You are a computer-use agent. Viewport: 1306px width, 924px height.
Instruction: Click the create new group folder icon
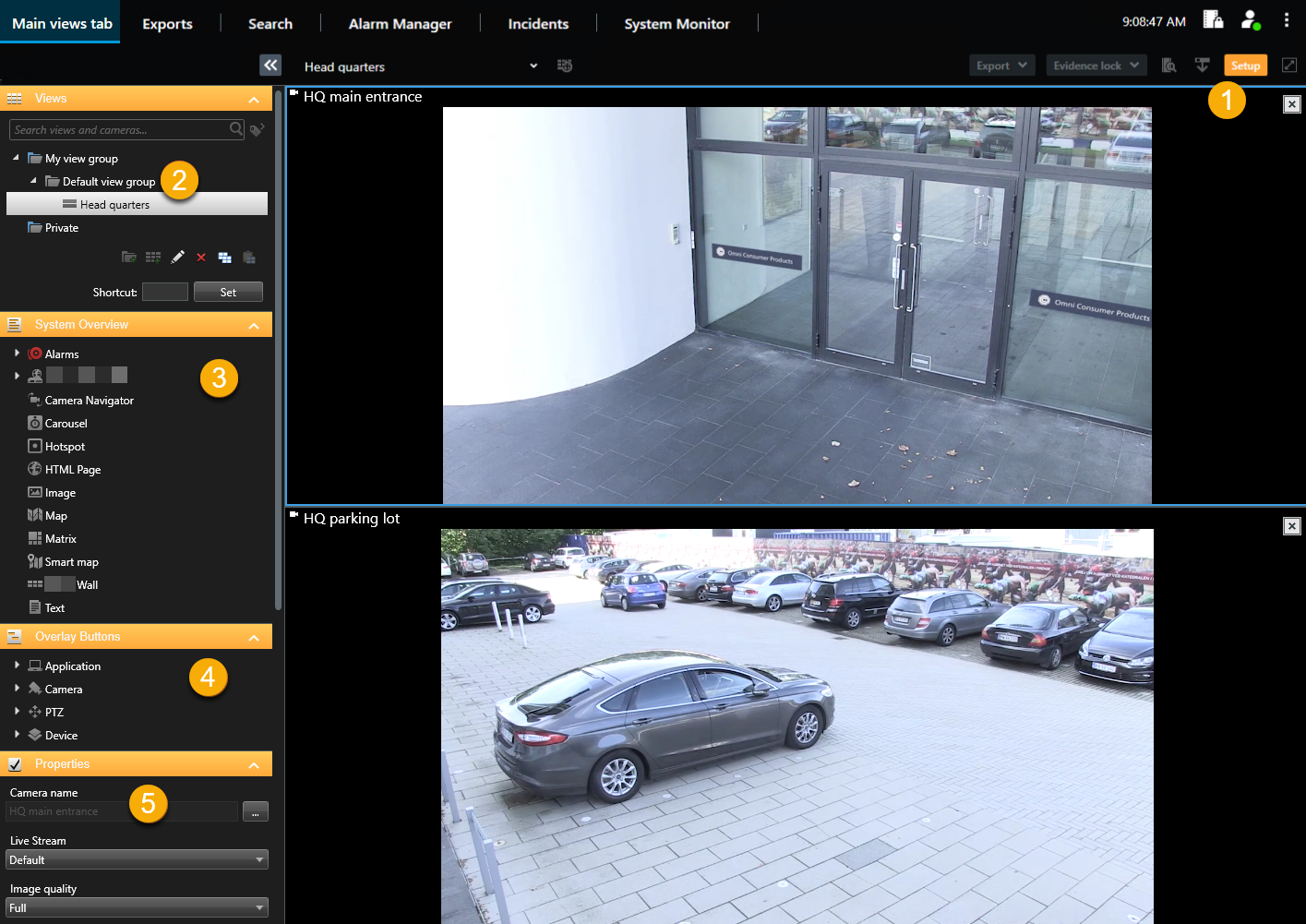129,258
